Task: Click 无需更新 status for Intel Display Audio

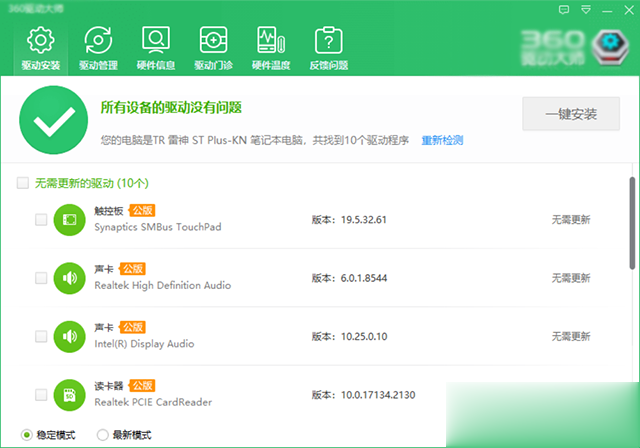Action: [571, 337]
